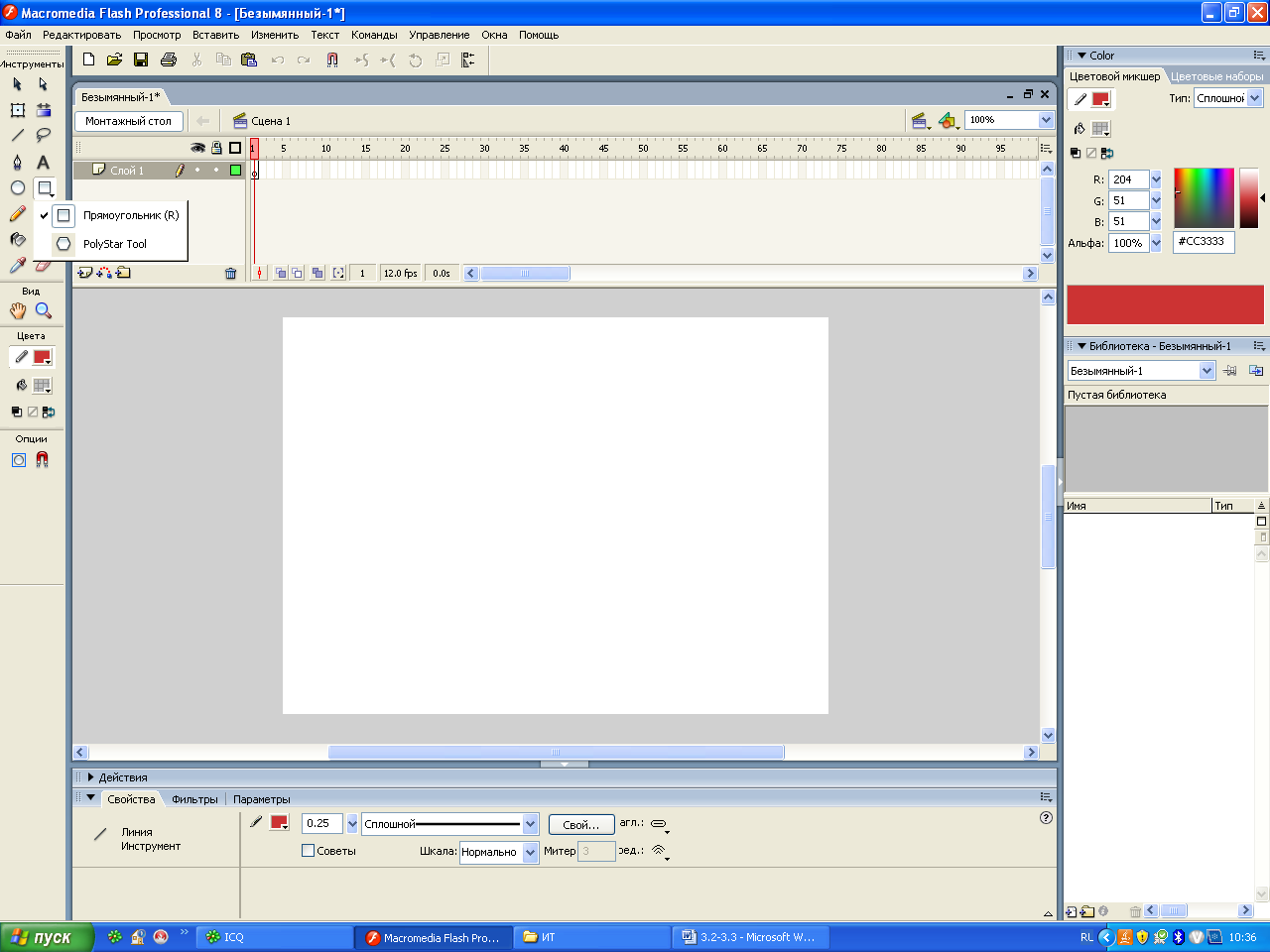Toggle Object Drawing option in Tools panel

[18, 459]
